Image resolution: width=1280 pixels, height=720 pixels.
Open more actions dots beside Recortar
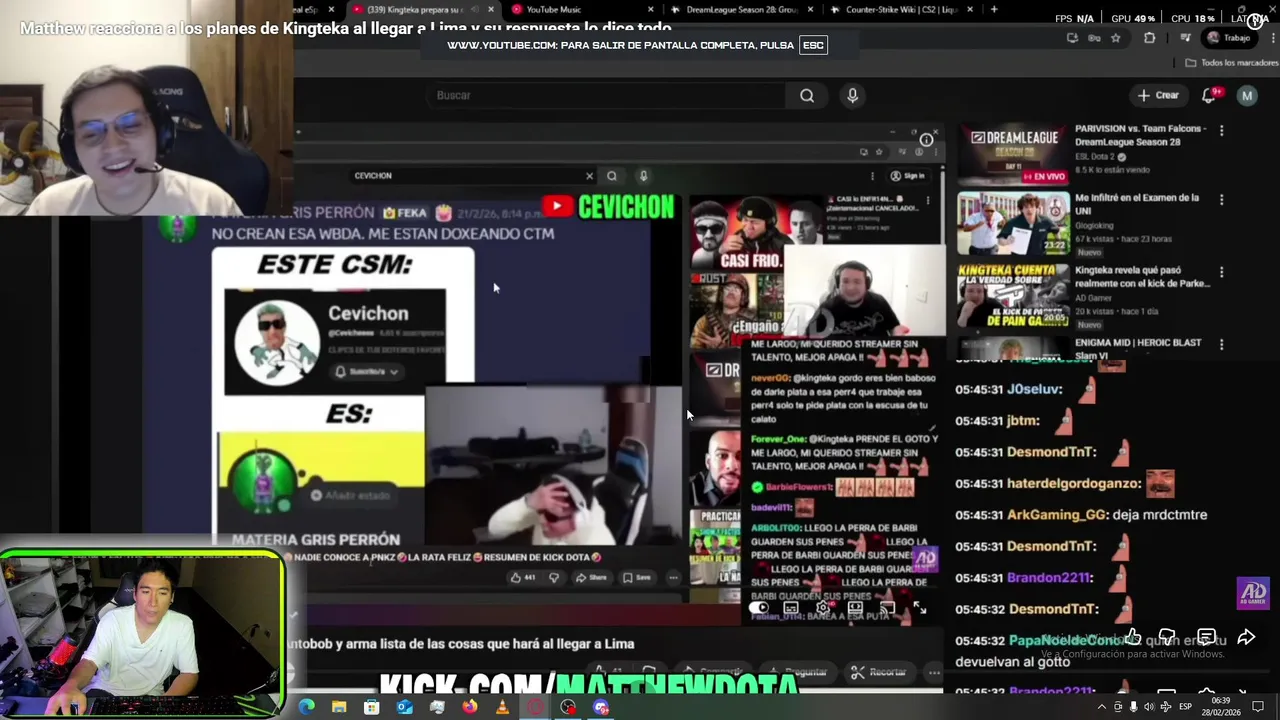click(934, 672)
